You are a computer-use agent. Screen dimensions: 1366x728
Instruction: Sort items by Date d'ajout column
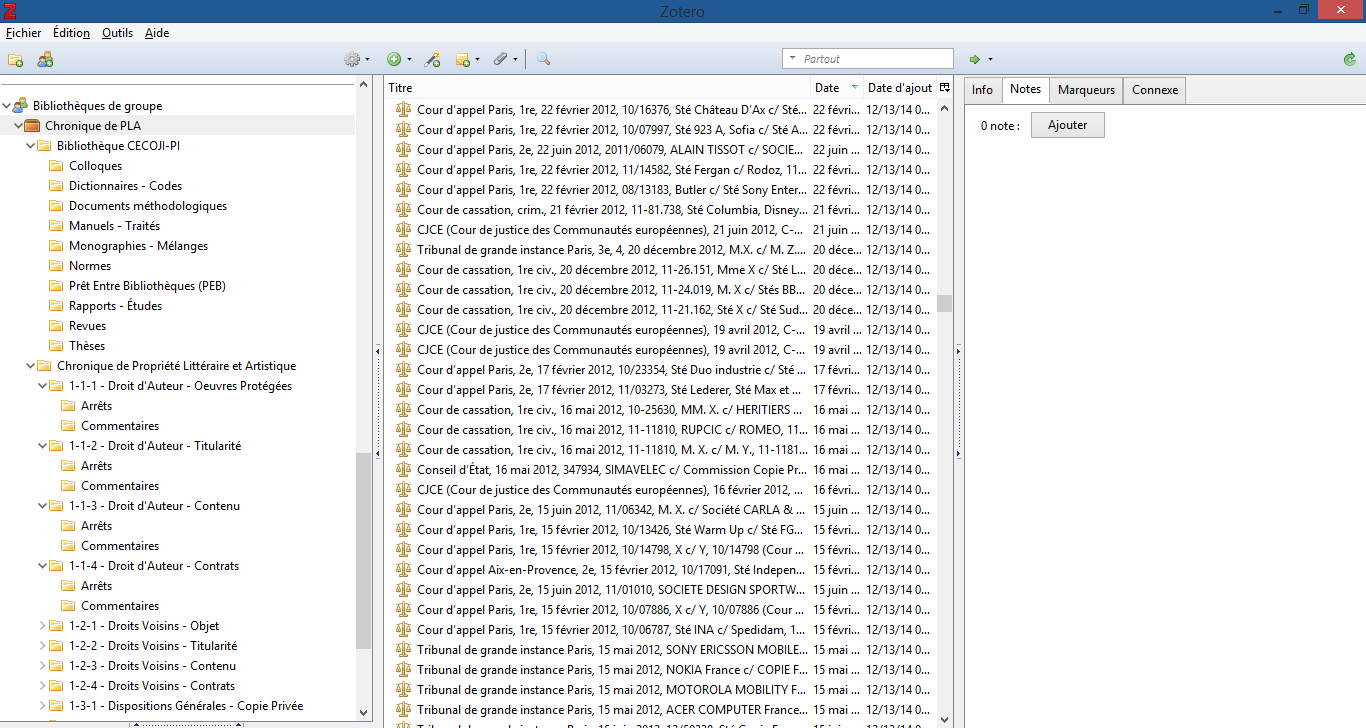click(898, 88)
